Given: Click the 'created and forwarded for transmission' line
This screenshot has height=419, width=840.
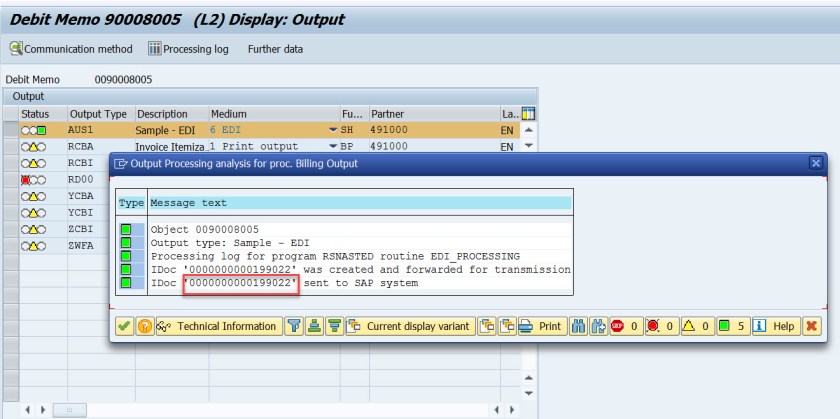Looking at the screenshot, I should [361, 270].
